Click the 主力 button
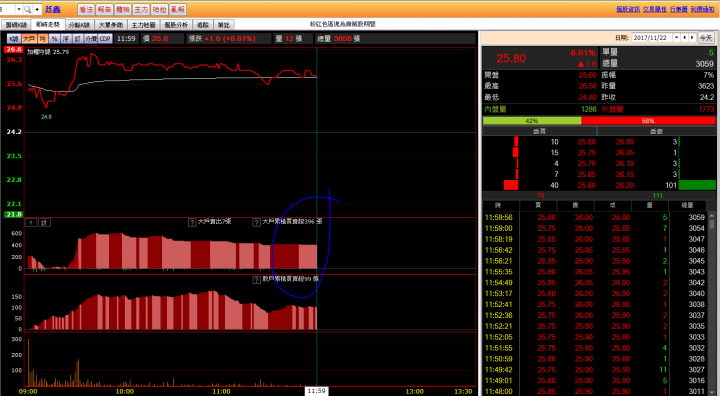The width and height of the screenshot is (720, 396). click(141, 9)
